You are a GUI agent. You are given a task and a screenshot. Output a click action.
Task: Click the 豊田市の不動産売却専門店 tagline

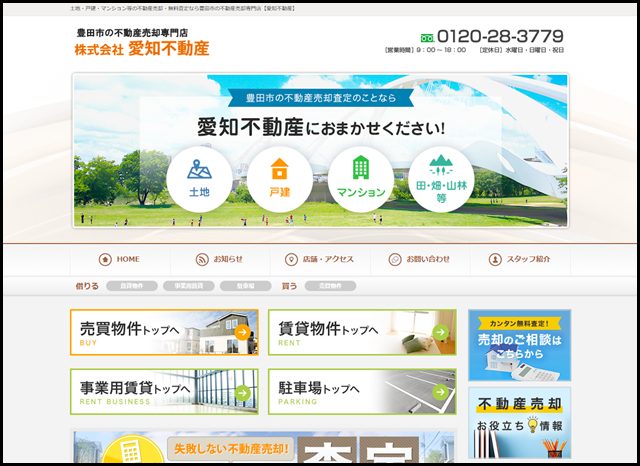[x=132, y=33]
